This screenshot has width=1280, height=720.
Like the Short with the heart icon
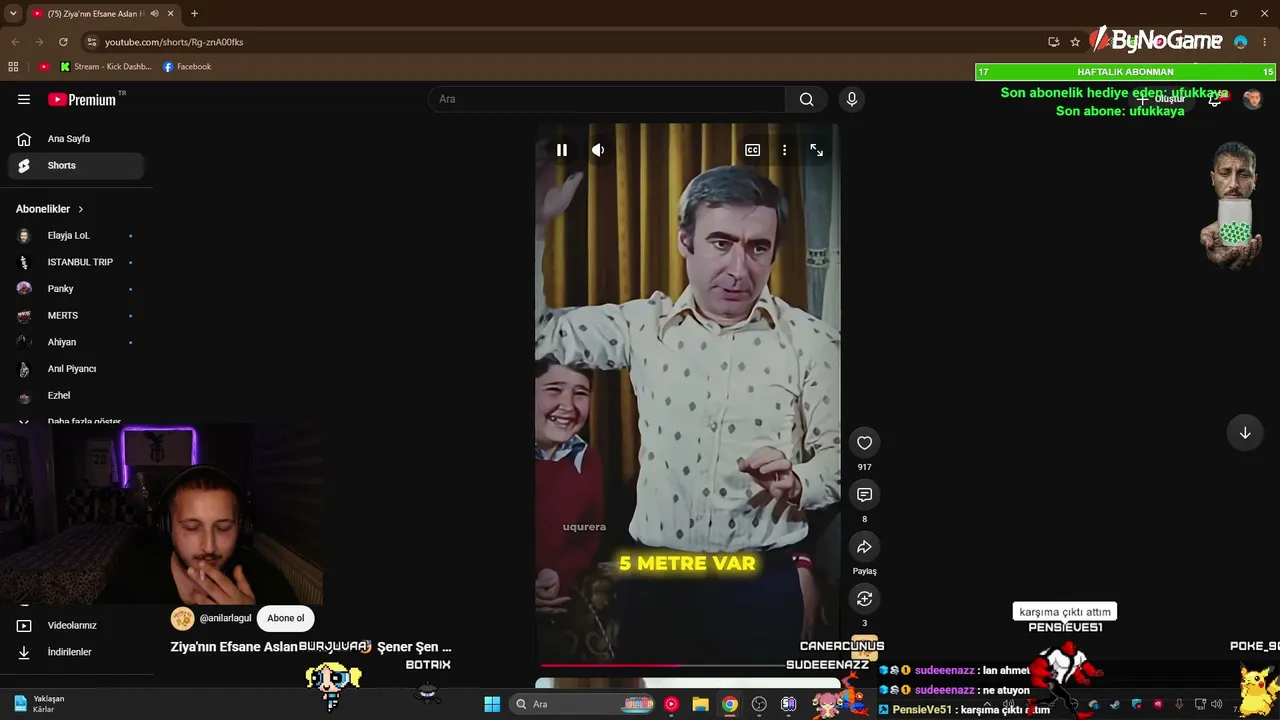pos(865,443)
